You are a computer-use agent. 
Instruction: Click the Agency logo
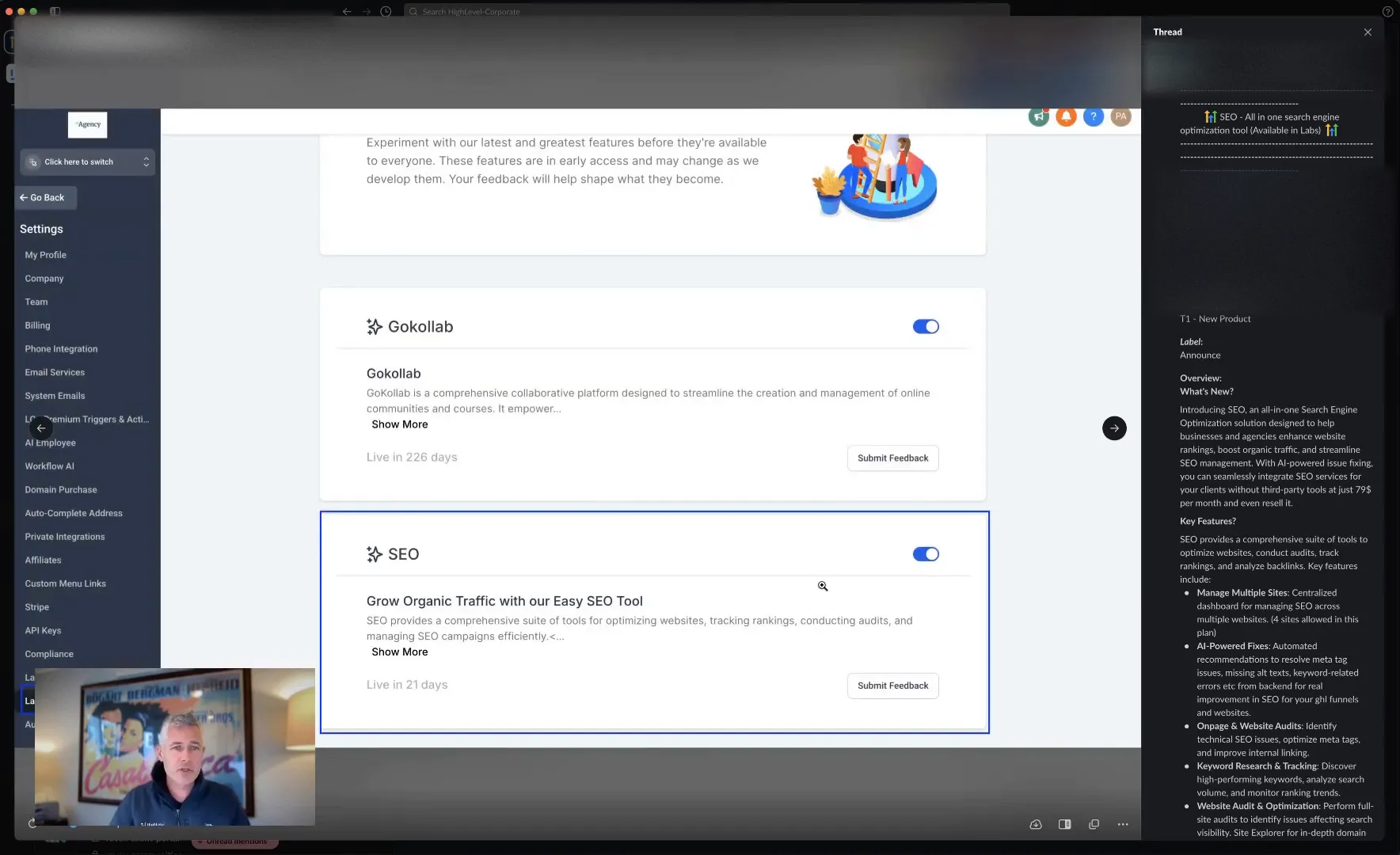click(x=88, y=125)
